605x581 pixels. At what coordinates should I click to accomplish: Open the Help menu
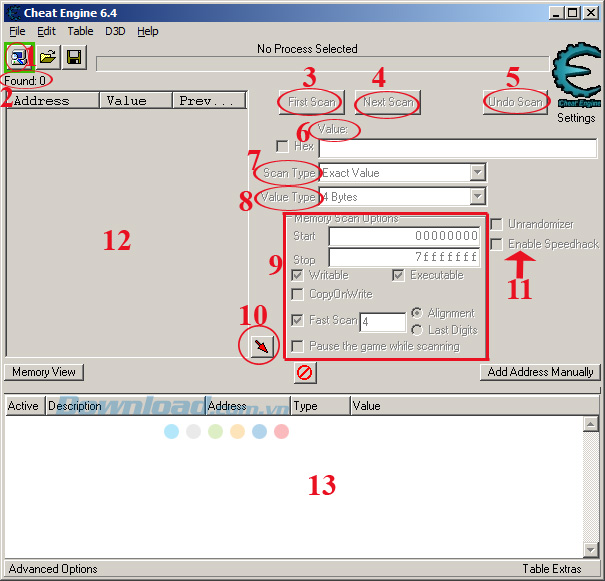(148, 31)
